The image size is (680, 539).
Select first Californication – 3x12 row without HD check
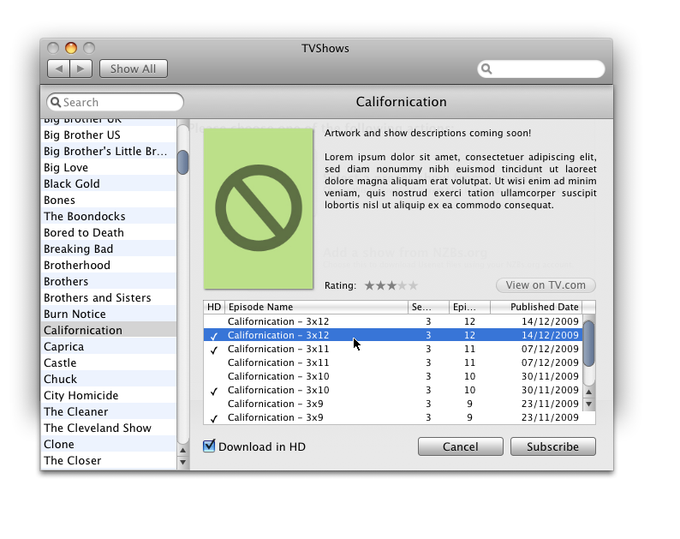[x=393, y=321]
